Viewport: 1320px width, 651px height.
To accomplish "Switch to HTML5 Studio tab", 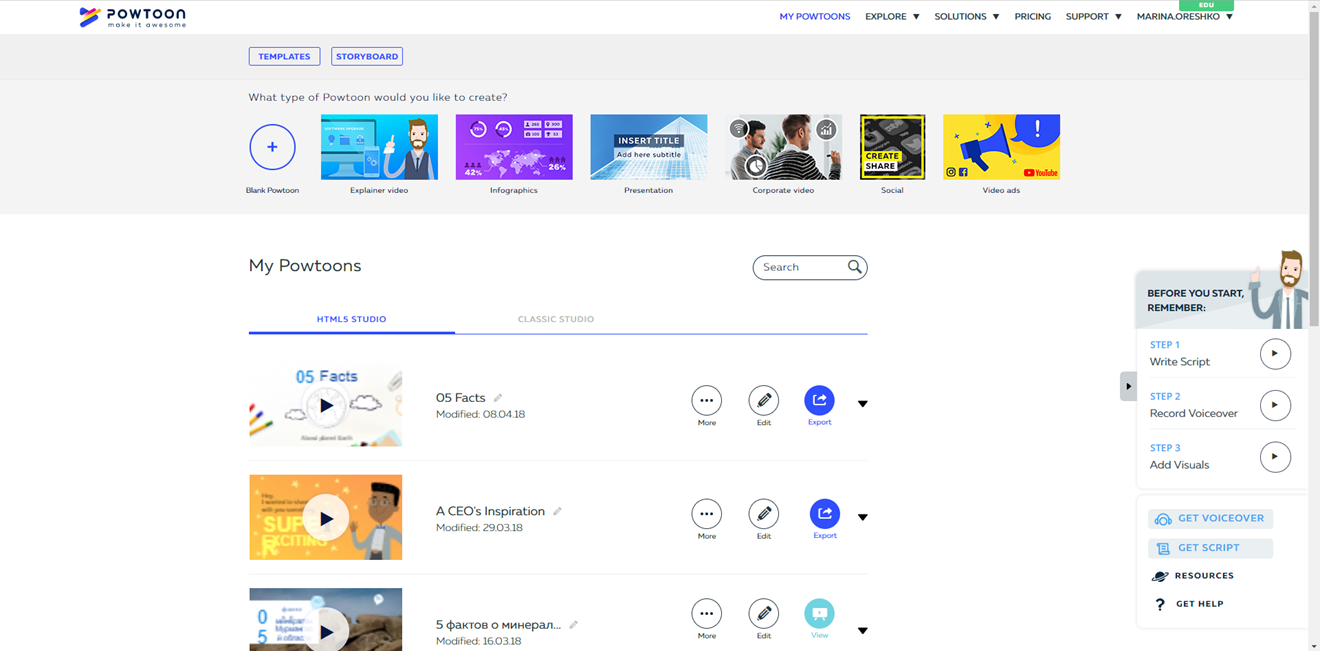I will pos(351,319).
